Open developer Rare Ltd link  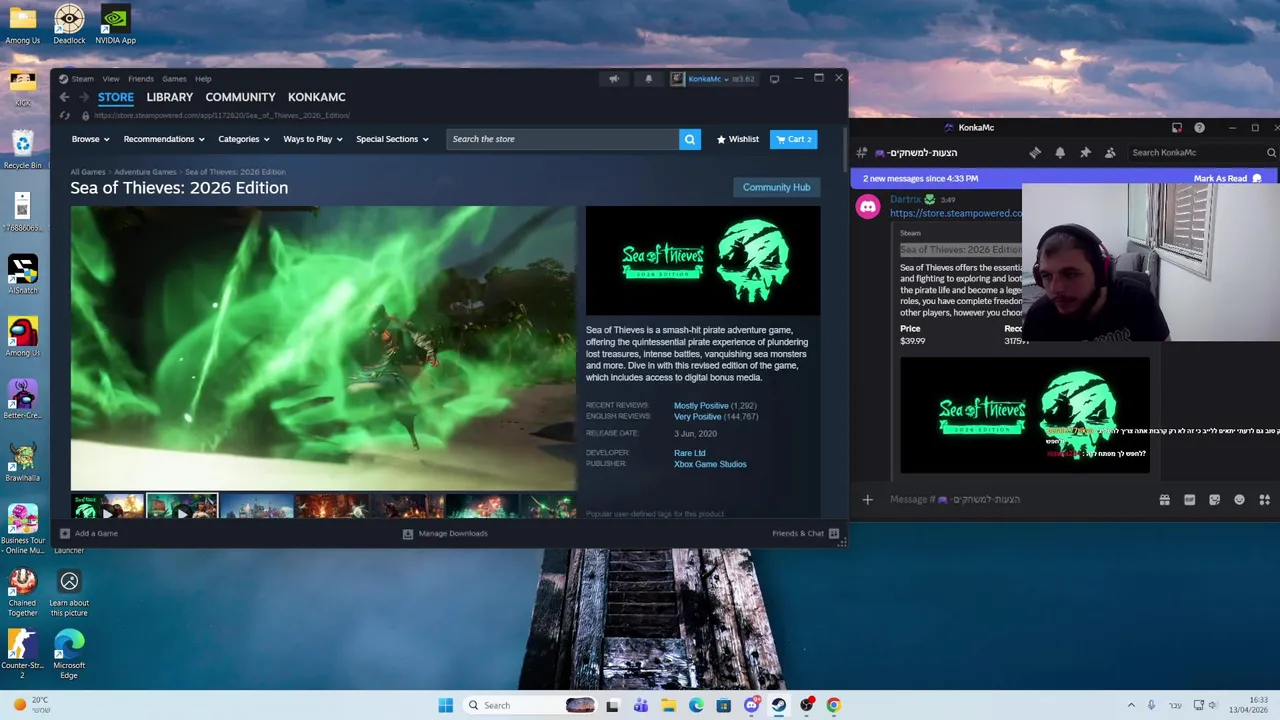point(689,453)
